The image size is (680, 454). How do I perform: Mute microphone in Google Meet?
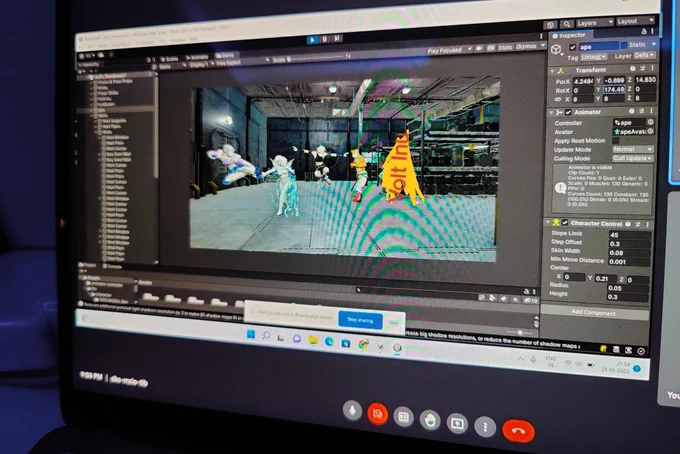pyautogui.click(x=352, y=410)
